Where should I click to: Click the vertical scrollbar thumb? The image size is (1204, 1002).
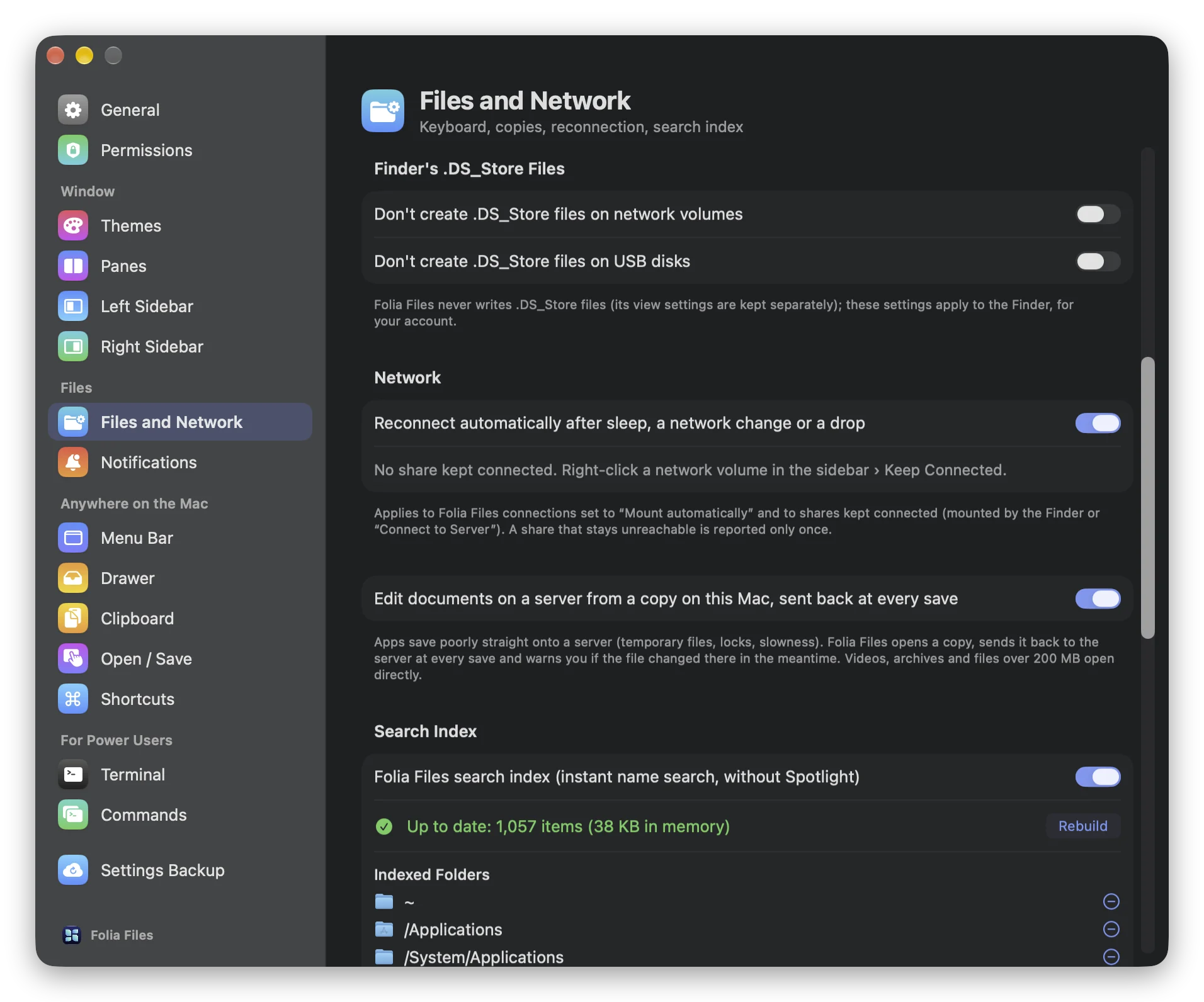(x=1148, y=498)
